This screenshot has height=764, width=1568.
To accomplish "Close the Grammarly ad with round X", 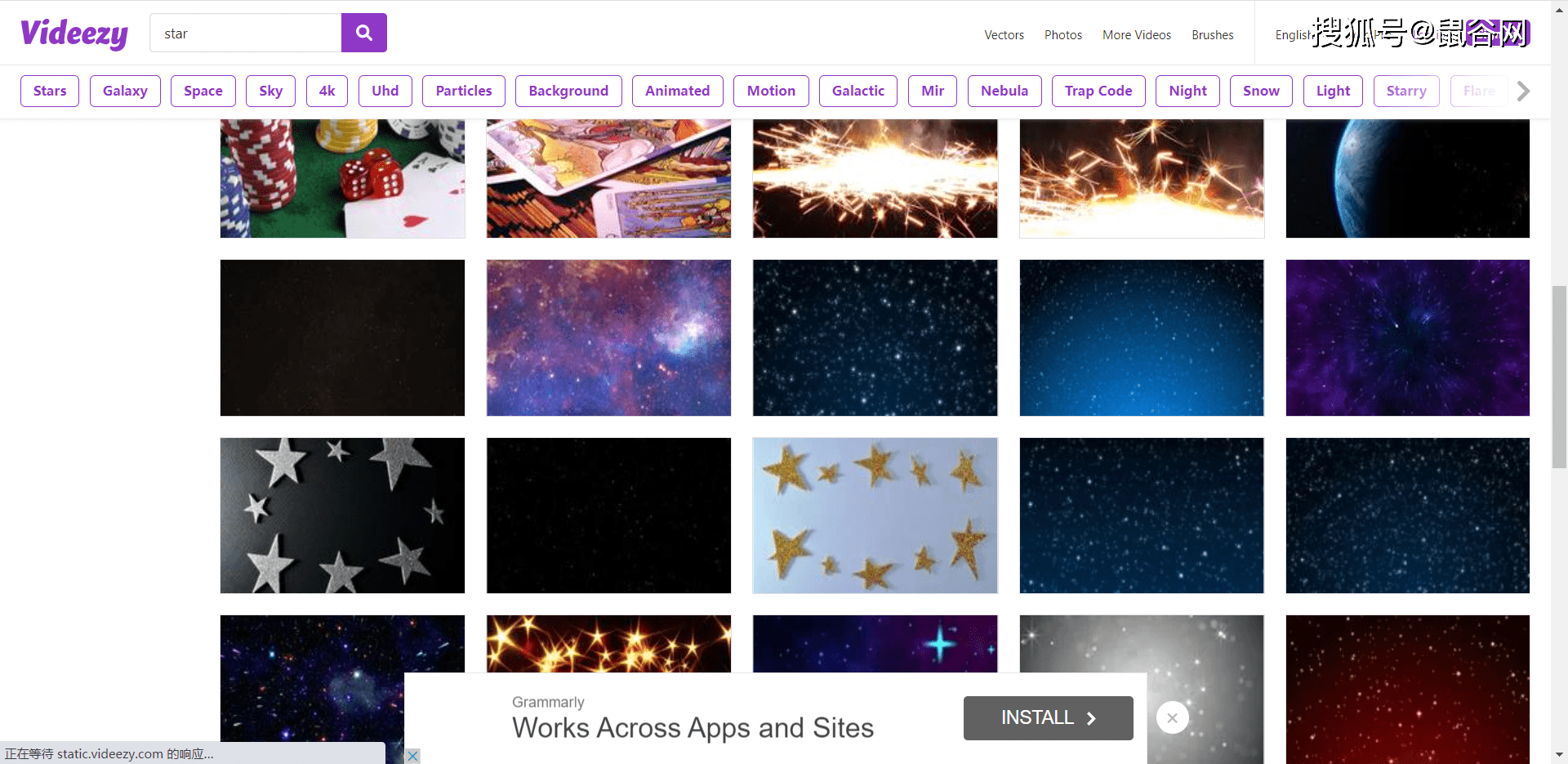I will [x=1172, y=717].
